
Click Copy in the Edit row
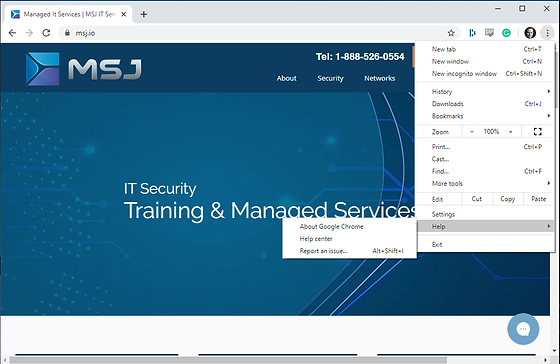(x=508, y=199)
